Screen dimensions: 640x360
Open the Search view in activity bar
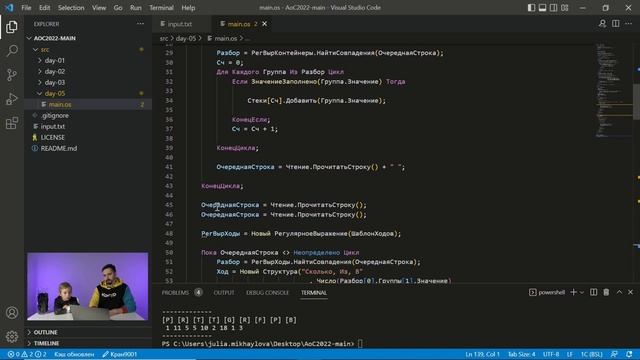pos(12,51)
